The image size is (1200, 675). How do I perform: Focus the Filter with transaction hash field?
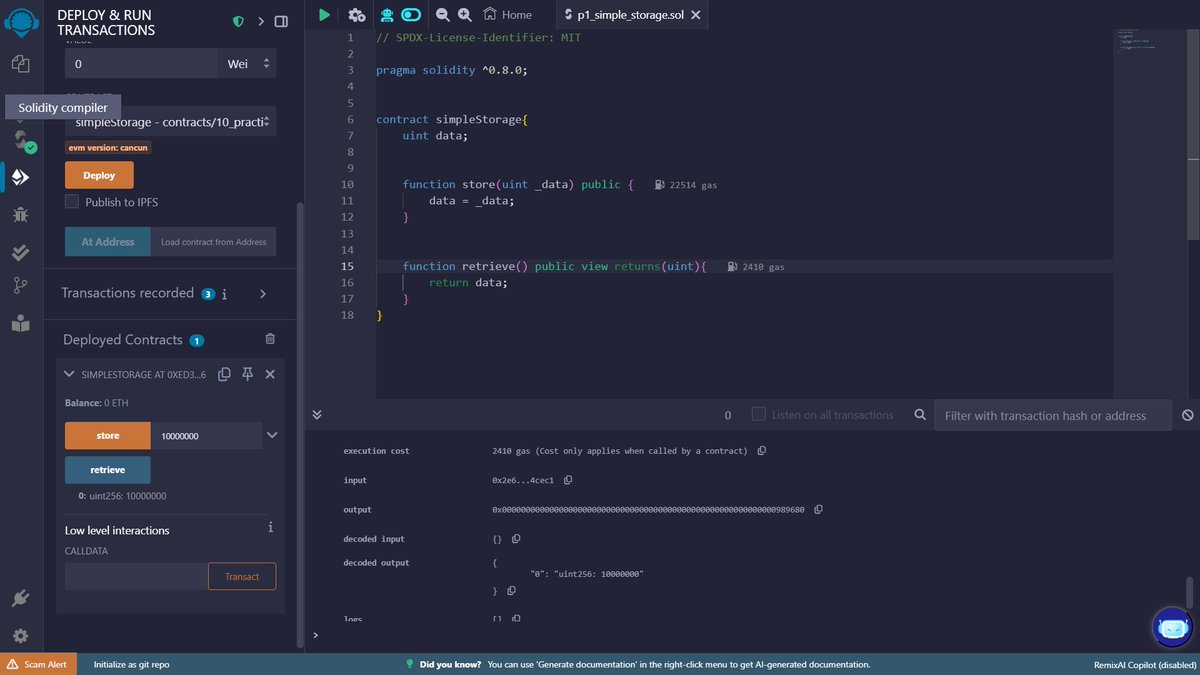pos(1053,415)
